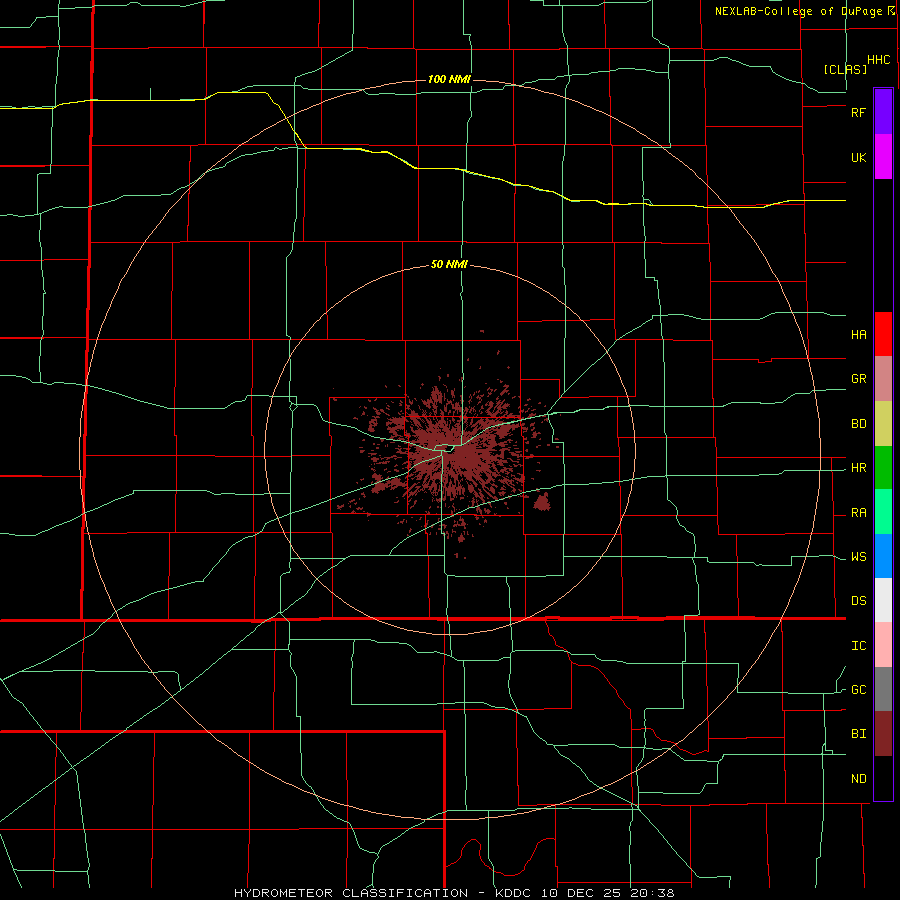Screen dimensions: 900x900
Task: Click the RA light green legend swatch
Action: point(883,512)
